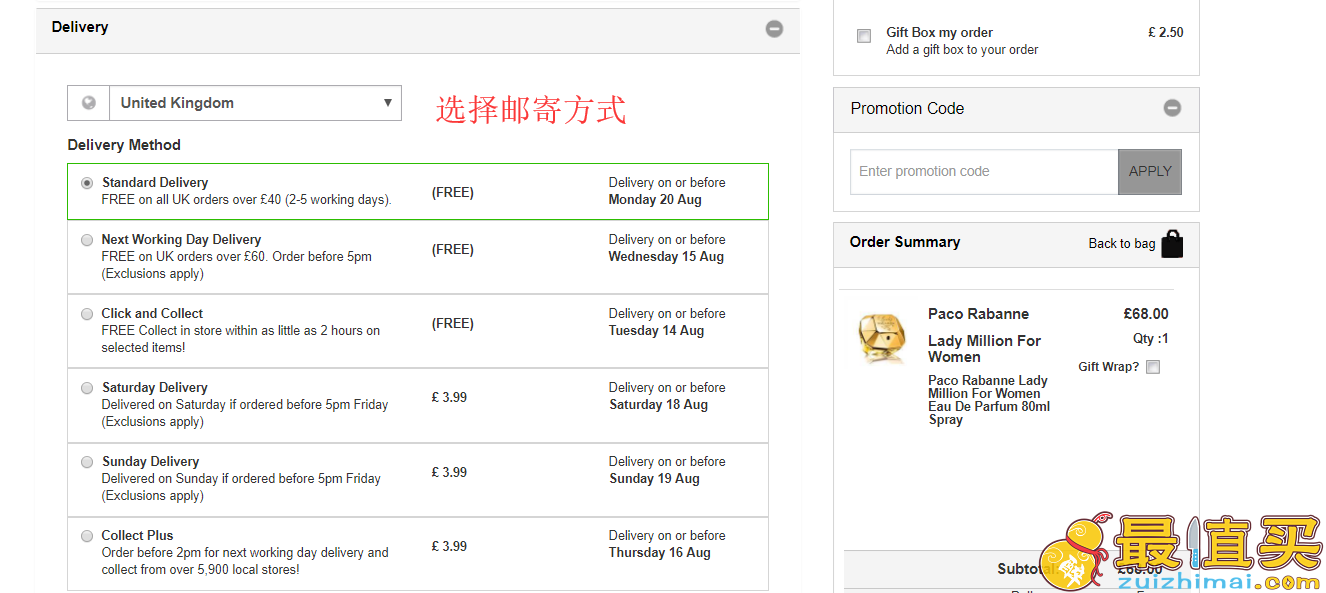Viewport: 1326px width, 593px height.
Task: Click the Tuesday 14 Aug delivery date
Action: click(x=656, y=331)
